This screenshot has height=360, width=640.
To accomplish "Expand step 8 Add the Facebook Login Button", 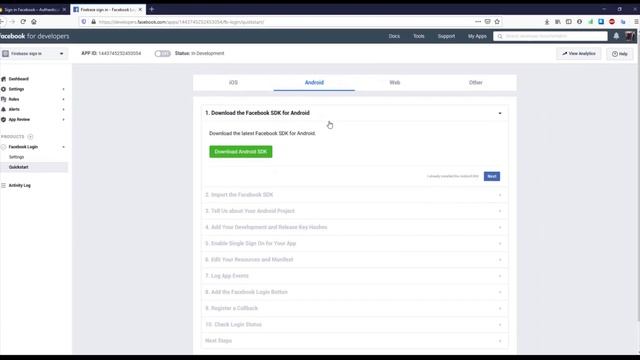I will 354,292.
